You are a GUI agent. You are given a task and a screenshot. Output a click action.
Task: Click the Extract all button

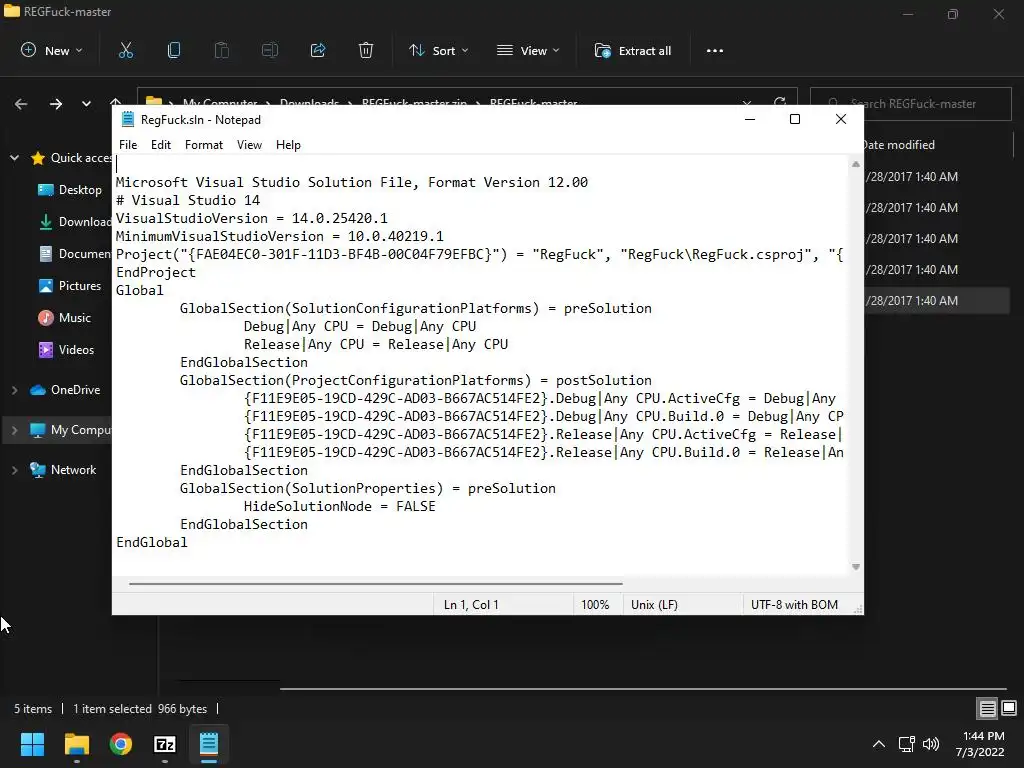click(633, 50)
